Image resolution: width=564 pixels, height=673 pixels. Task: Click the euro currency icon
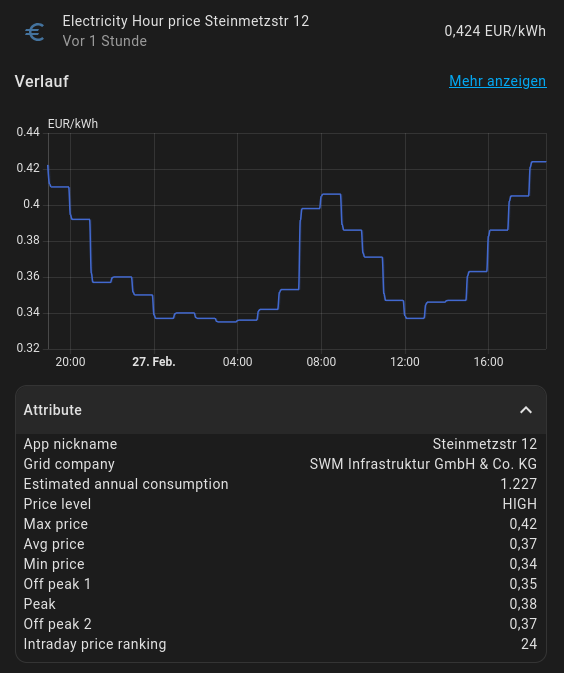coord(35,32)
